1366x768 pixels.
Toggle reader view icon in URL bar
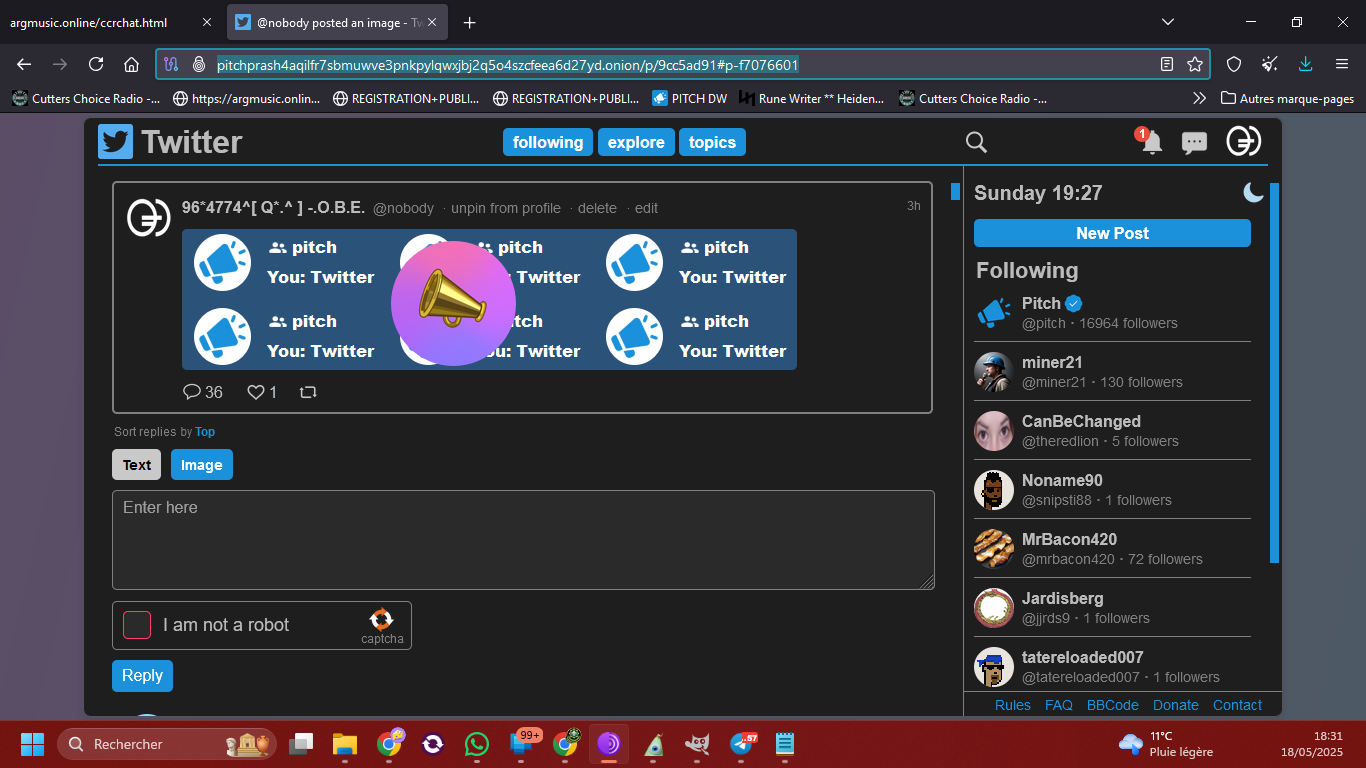click(1167, 64)
